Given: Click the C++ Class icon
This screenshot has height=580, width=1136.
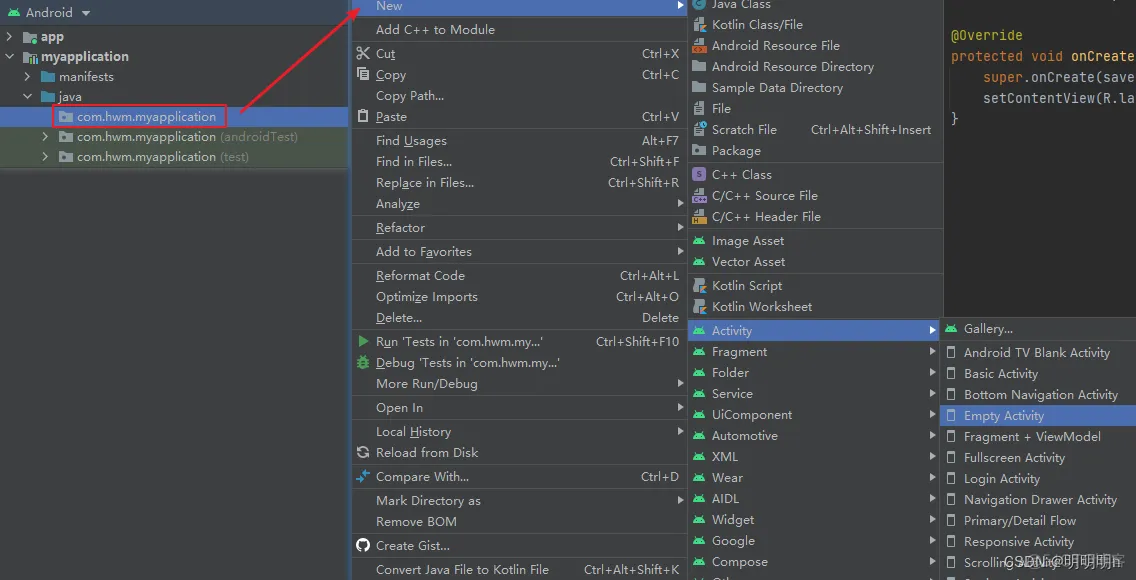Looking at the screenshot, I should tap(699, 175).
